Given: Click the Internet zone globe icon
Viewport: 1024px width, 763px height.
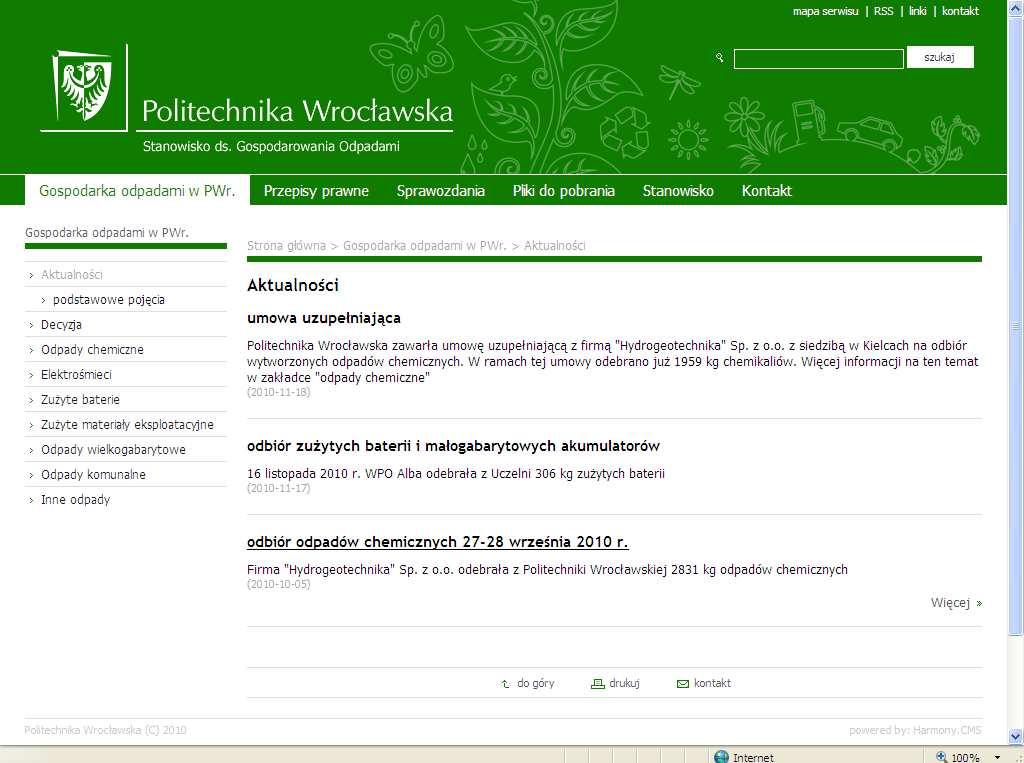Looking at the screenshot, I should click(721, 757).
